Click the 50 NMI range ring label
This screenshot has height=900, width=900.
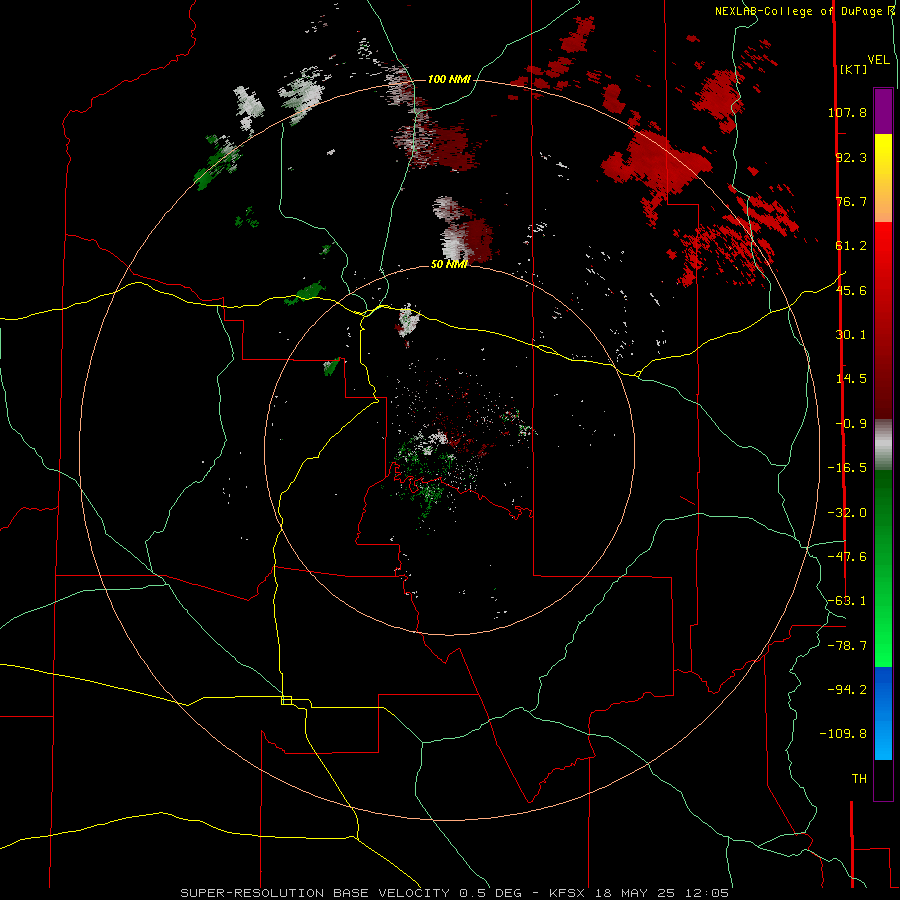coord(449,265)
